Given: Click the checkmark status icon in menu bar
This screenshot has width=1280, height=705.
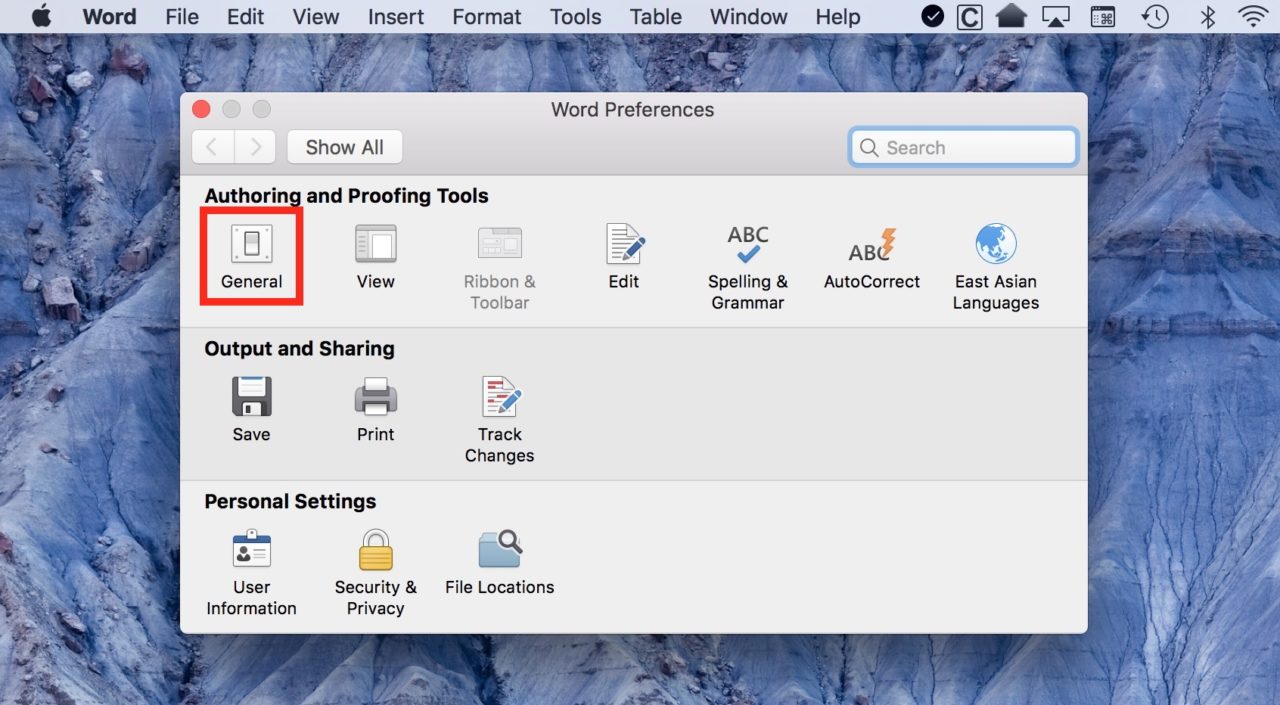Looking at the screenshot, I should [933, 16].
